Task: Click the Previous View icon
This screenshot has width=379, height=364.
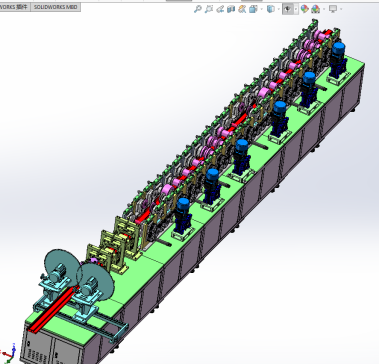Action: coord(220,9)
